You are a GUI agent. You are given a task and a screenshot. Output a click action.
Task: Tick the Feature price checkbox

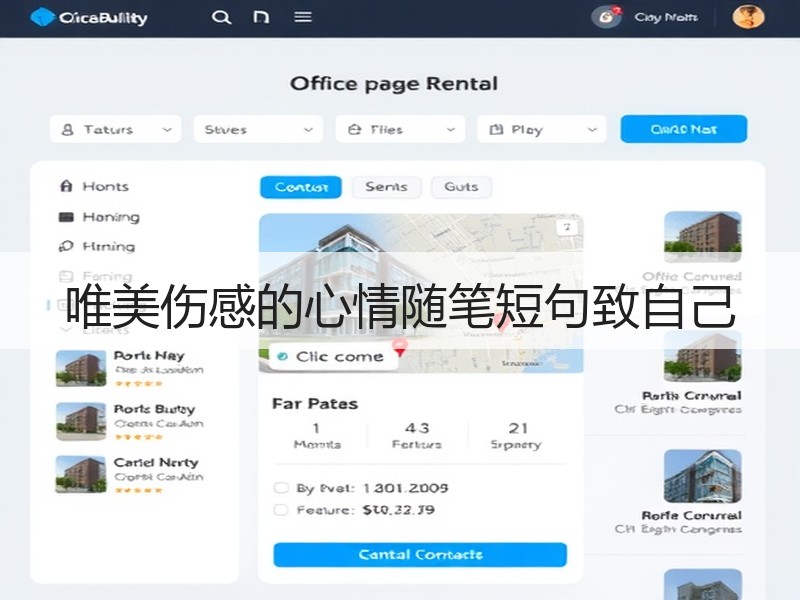pos(281,510)
